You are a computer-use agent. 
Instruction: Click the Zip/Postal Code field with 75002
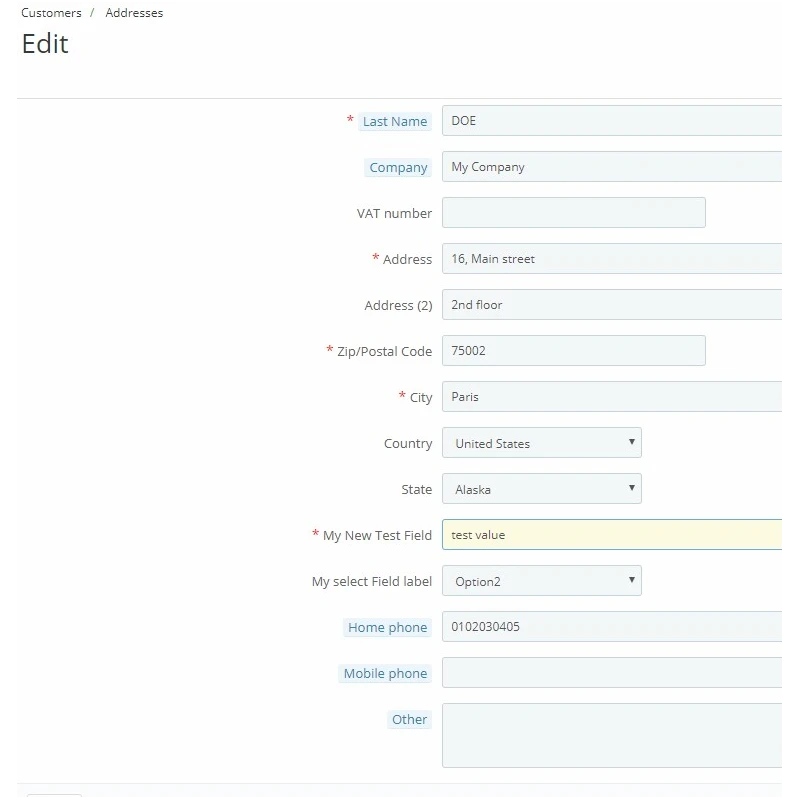pyautogui.click(x=573, y=350)
